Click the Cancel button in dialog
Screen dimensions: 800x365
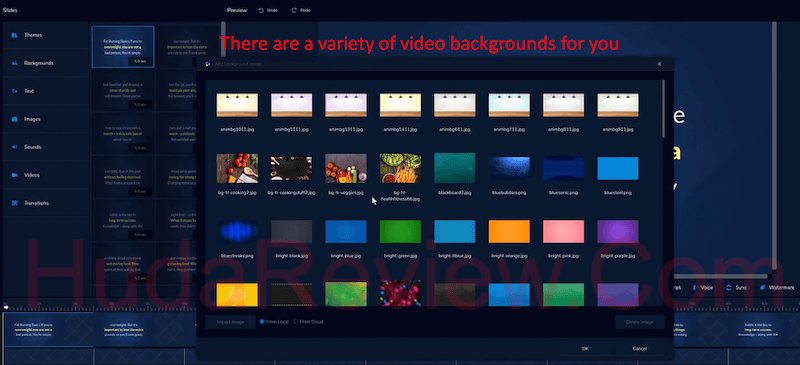639,349
